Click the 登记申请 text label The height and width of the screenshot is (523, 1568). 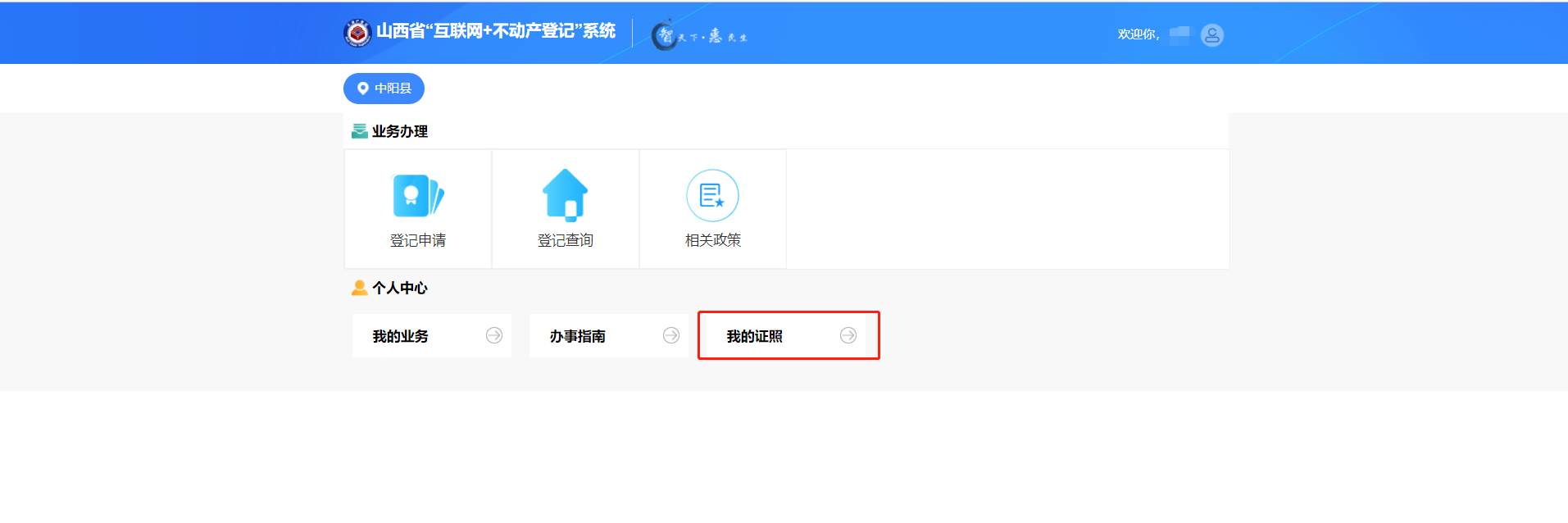(418, 240)
